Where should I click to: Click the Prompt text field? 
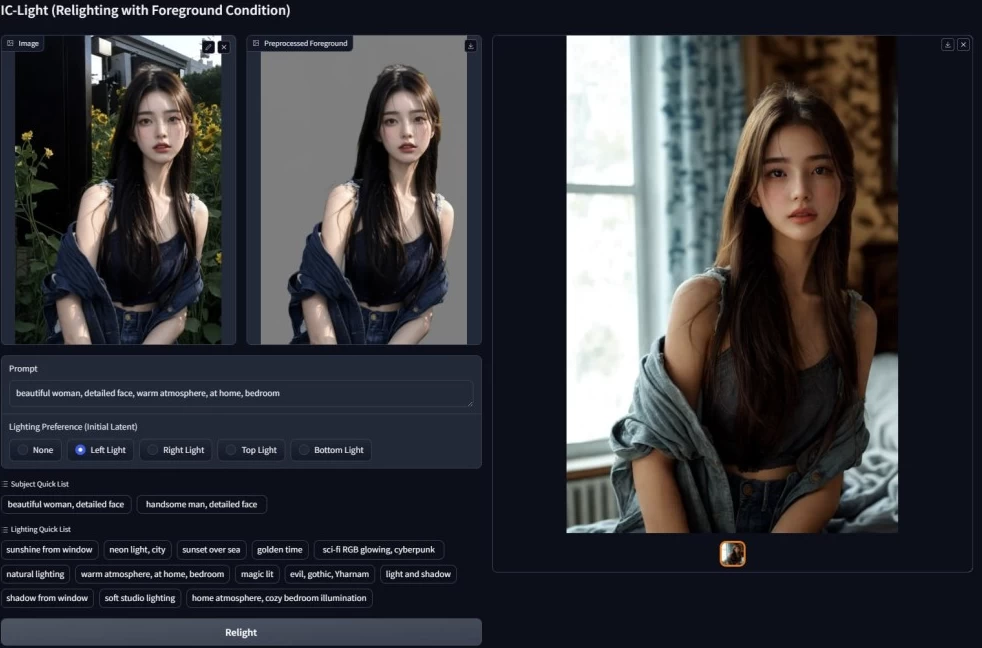[x=240, y=393]
